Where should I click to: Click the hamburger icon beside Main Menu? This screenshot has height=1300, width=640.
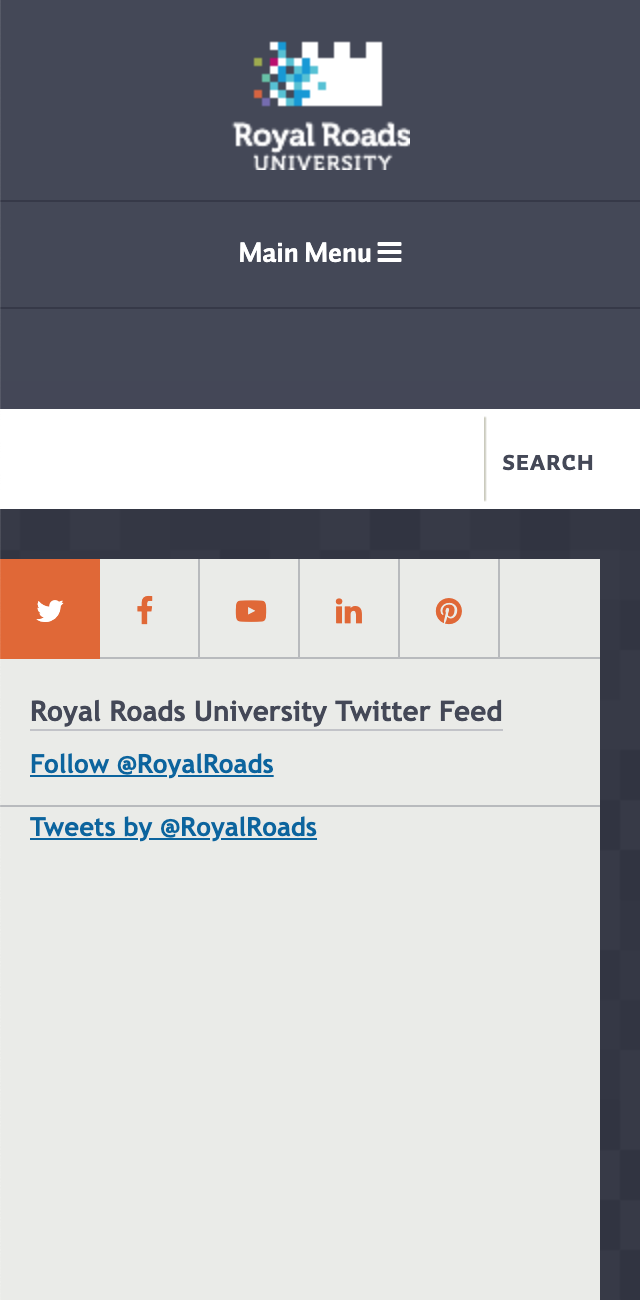pyautogui.click(x=390, y=253)
